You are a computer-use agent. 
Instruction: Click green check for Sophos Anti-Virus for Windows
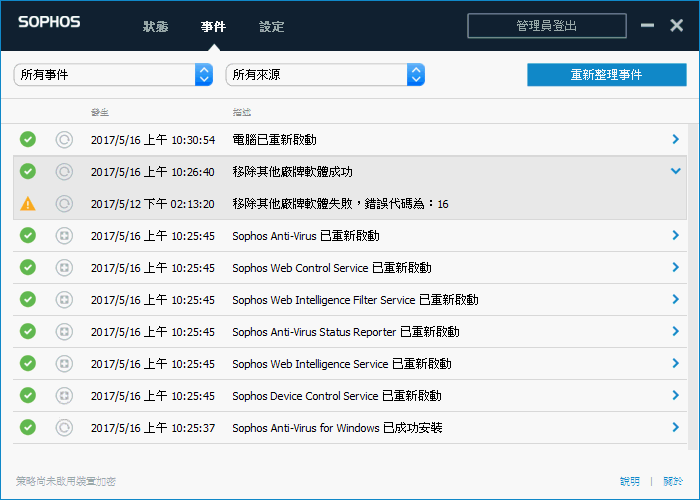pyautogui.click(x=28, y=428)
